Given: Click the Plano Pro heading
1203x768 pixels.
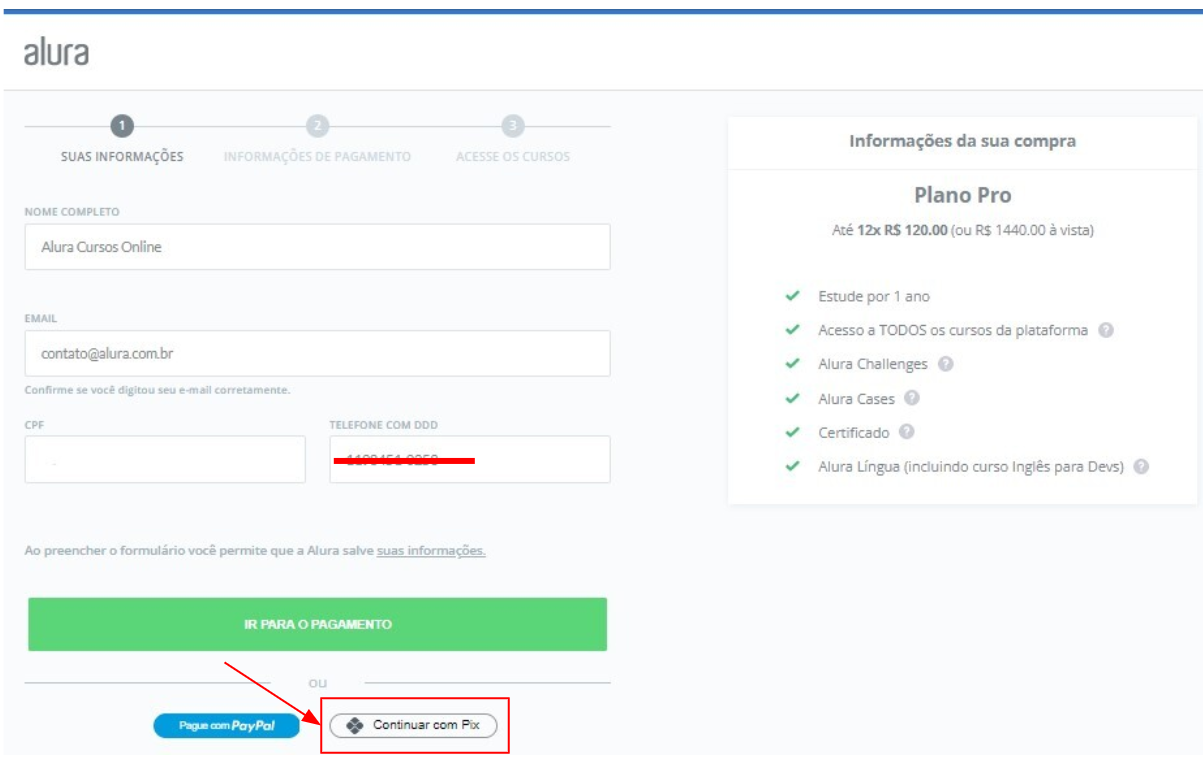Looking at the screenshot, I should (962, 195).
